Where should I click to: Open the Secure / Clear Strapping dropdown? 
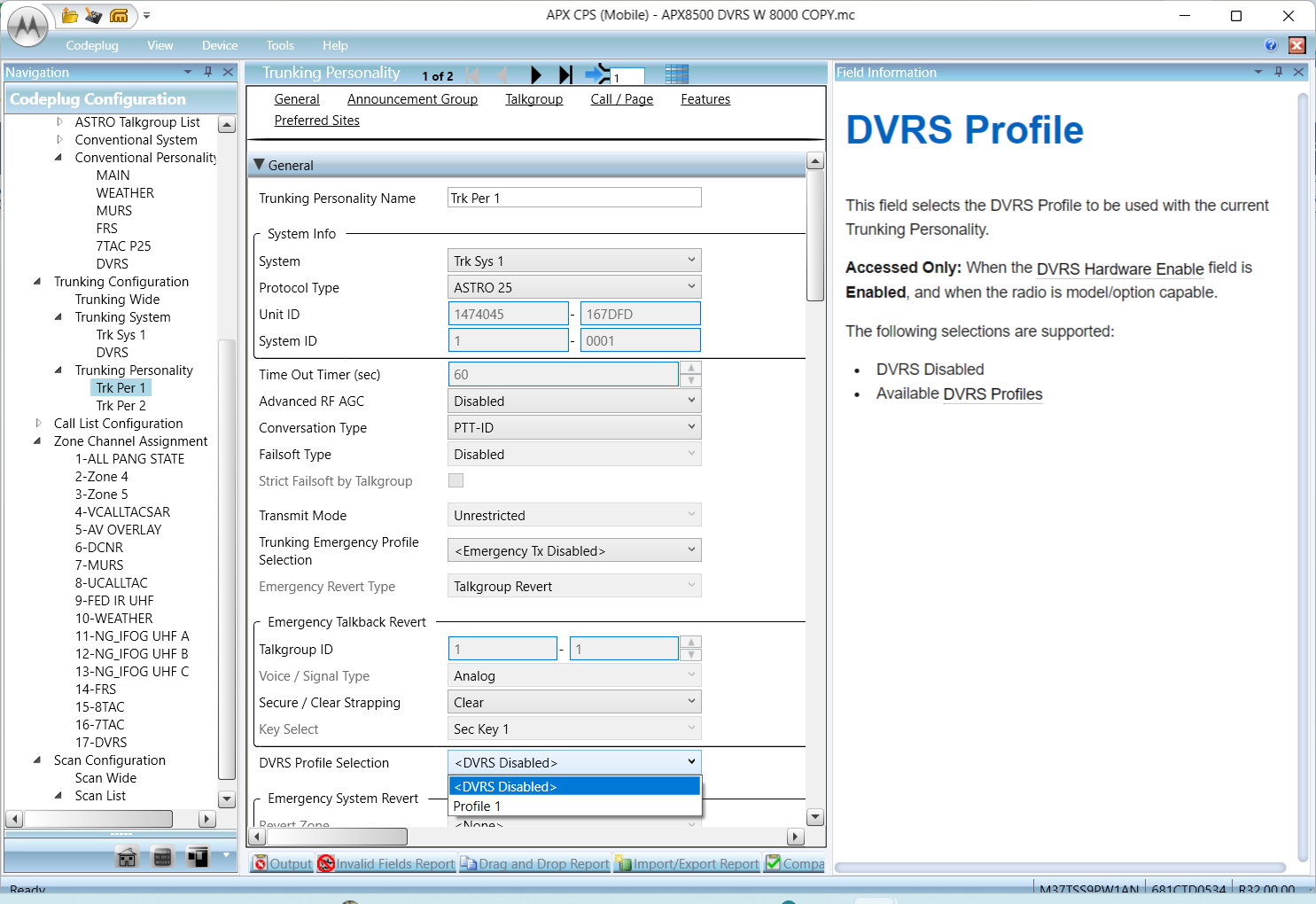tap(574, 702)
